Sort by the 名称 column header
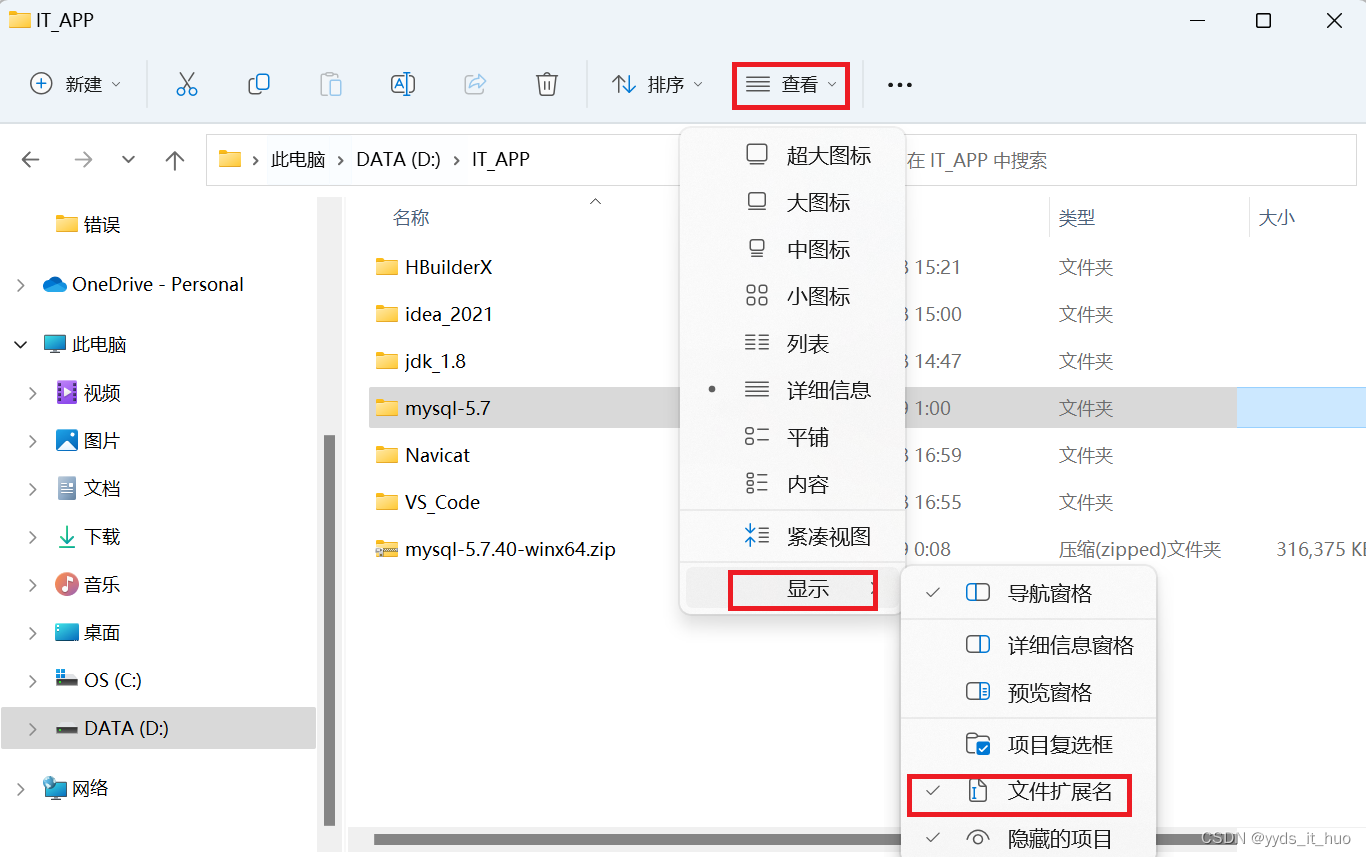Image resolution: width=1366 pixels, height=857 pixels. pyautogui.click(x=411, y=217)
